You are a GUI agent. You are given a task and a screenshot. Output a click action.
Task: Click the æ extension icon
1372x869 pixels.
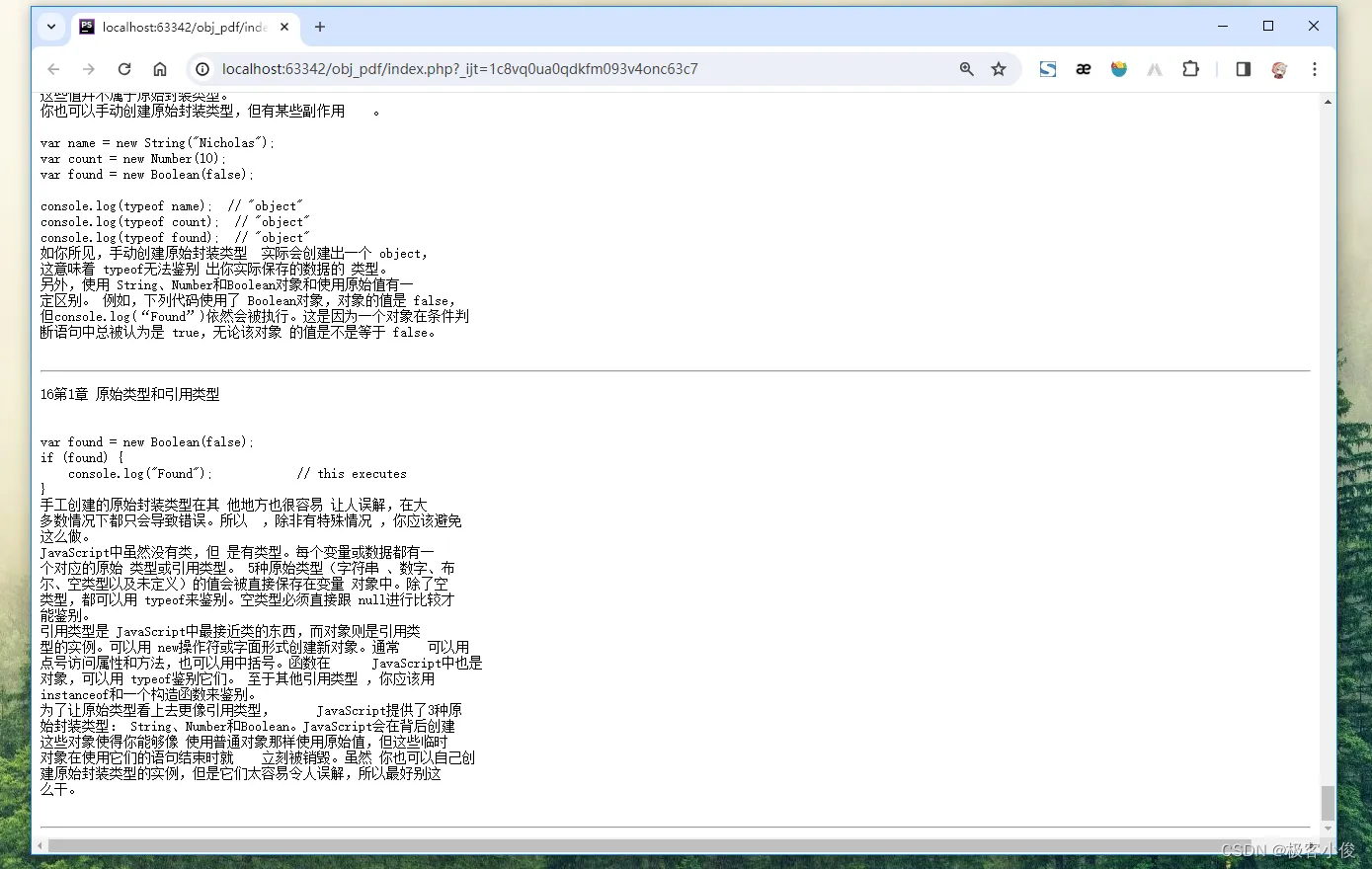[x=1084, y=69]
